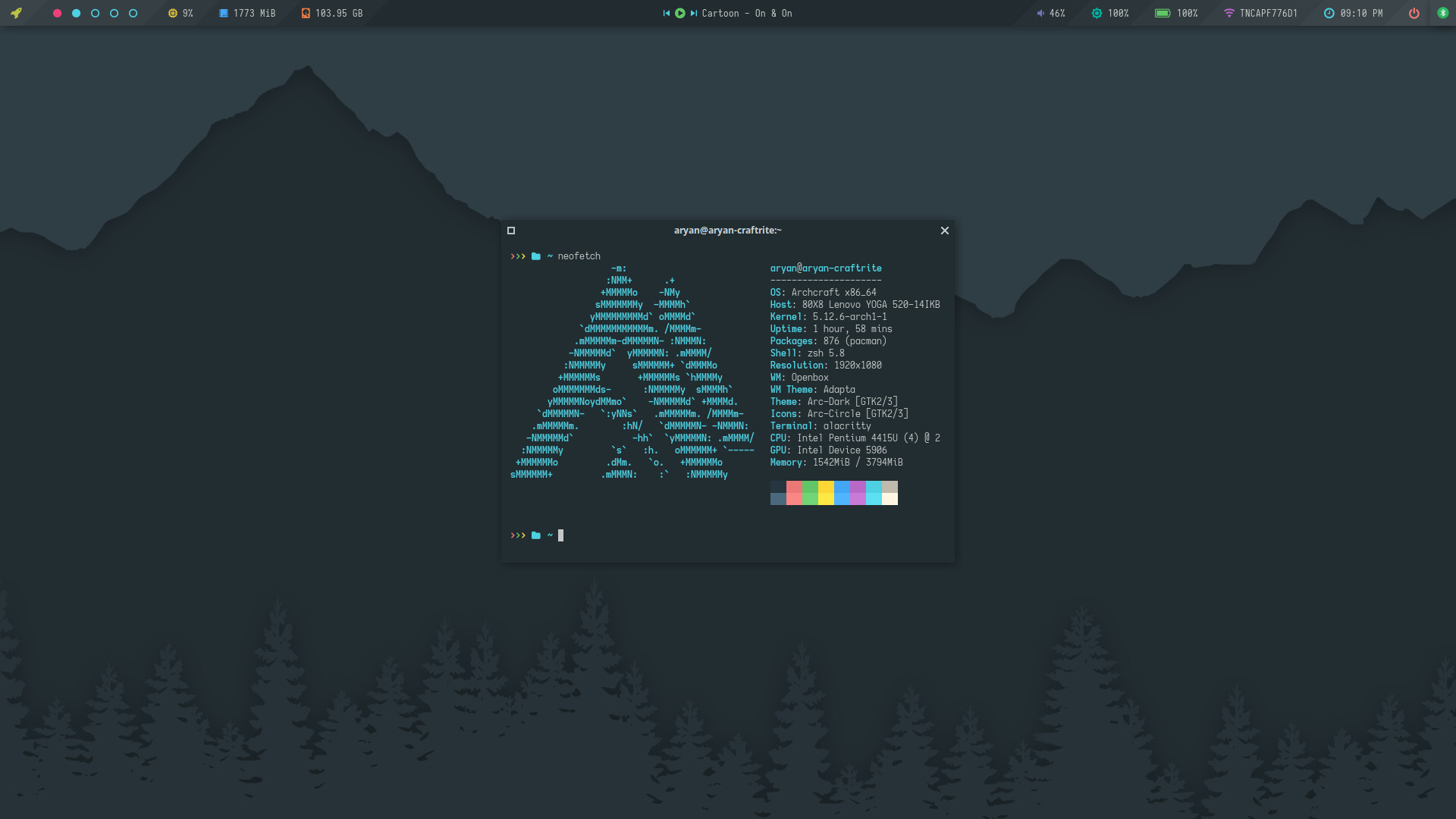Viewport: 1456px width, 819px height.
Task: Click the green battery icon
Action: (x=1163, y=13)
